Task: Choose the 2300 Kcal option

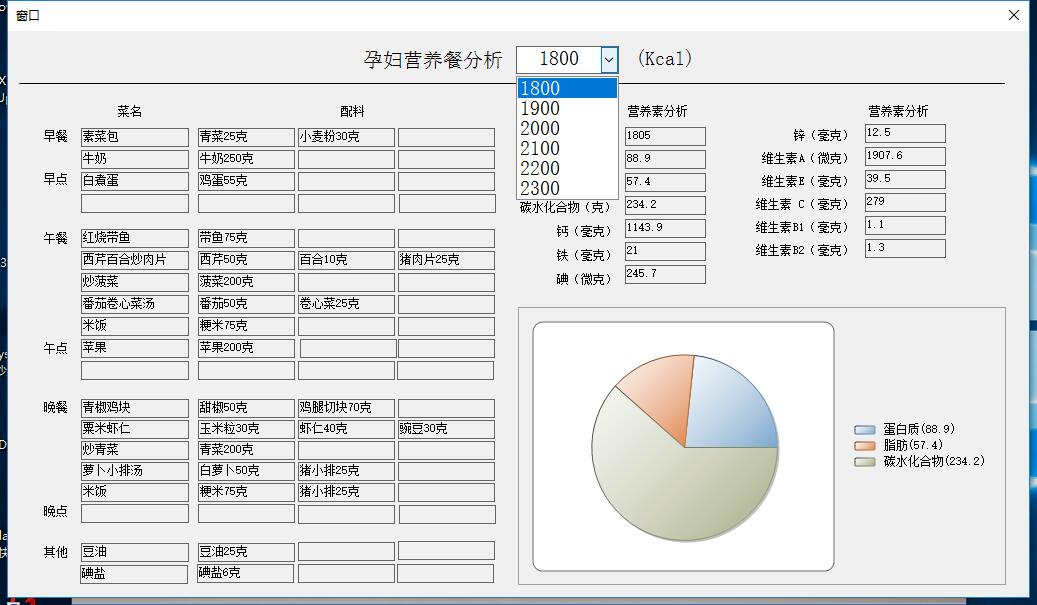Action: point(567,188)
